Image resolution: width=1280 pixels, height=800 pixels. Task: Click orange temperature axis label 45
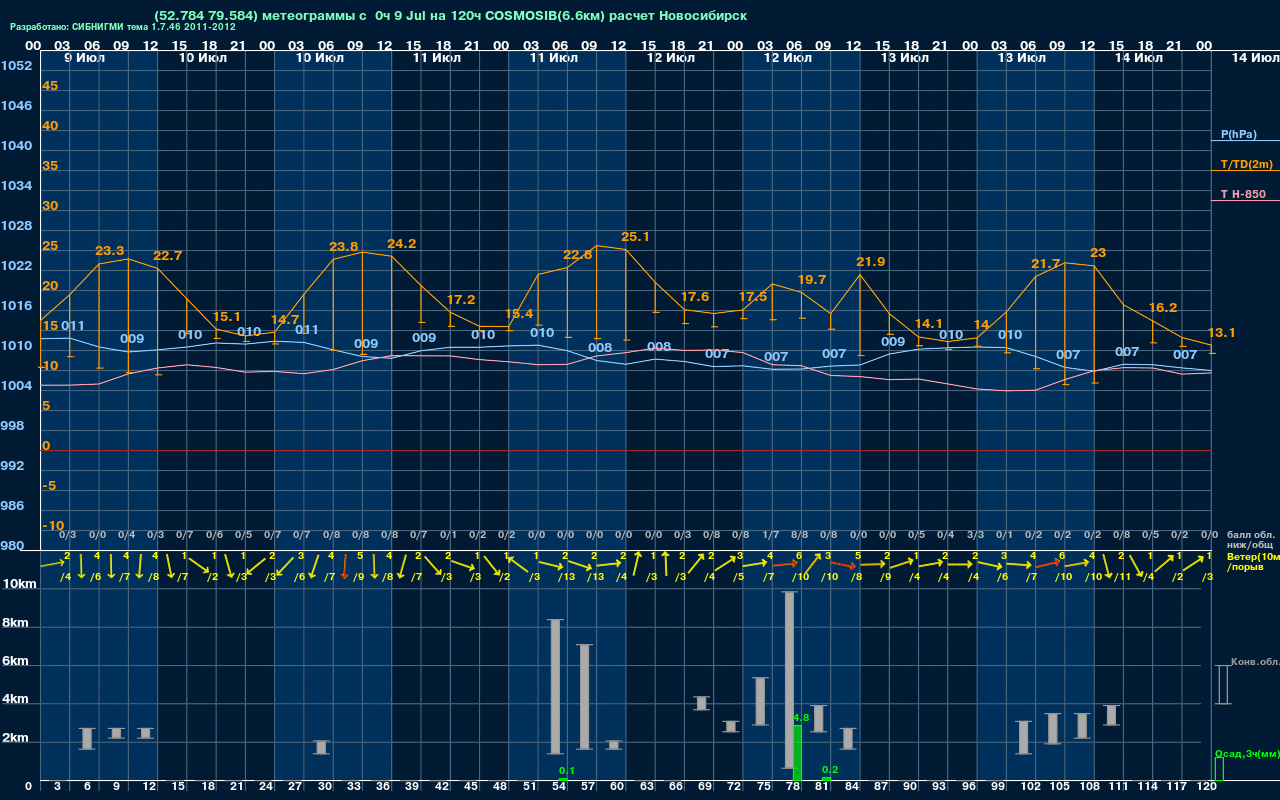click(50, 86)
